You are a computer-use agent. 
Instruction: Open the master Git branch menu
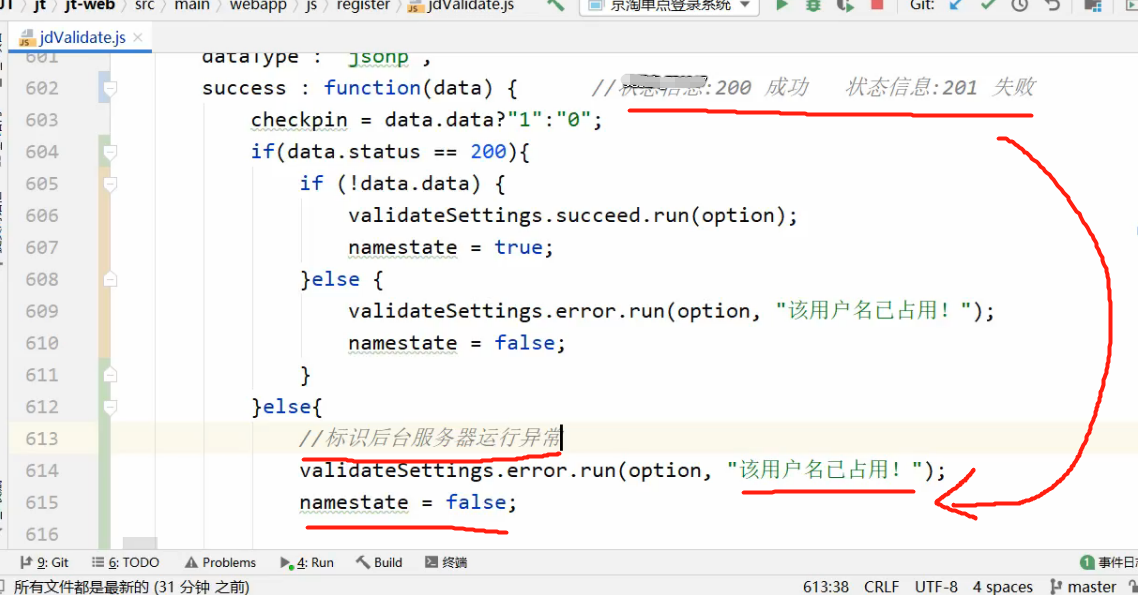point(1083,586)
